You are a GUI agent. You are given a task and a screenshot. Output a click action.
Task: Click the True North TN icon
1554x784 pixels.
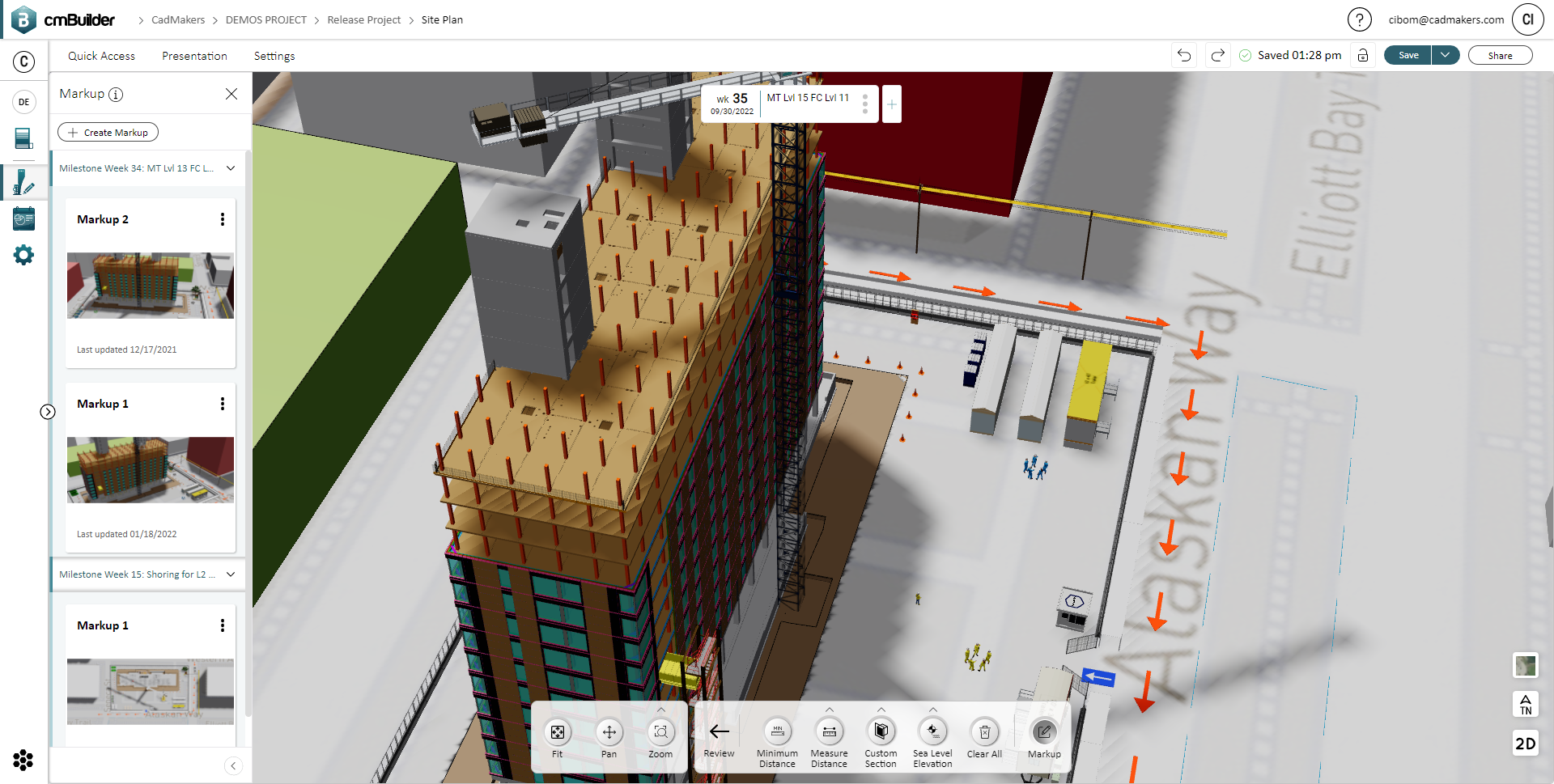click(x=1525, y=704)
